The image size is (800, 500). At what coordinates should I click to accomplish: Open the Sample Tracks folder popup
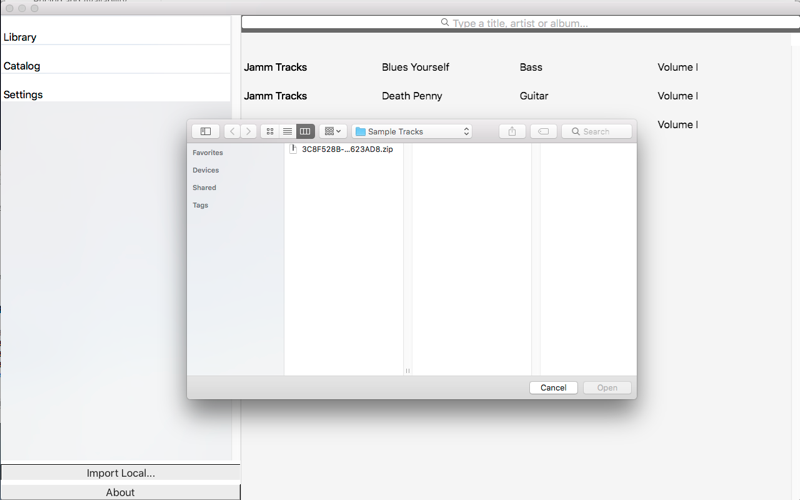tap(412, 132)
